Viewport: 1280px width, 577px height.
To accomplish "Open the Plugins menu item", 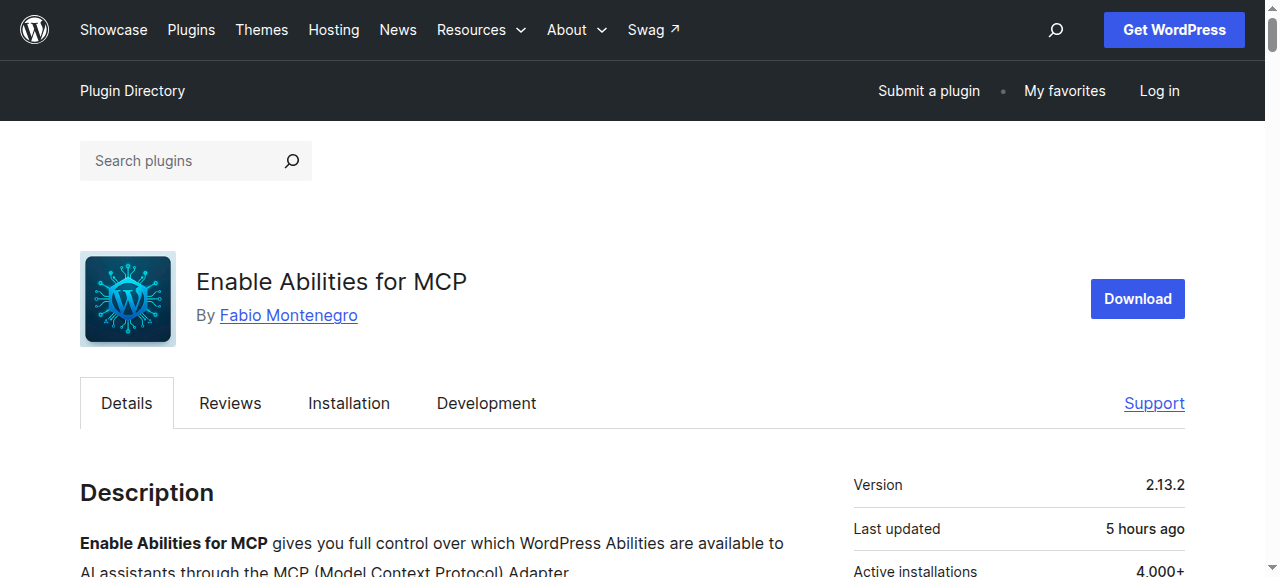I will point(191,30).
